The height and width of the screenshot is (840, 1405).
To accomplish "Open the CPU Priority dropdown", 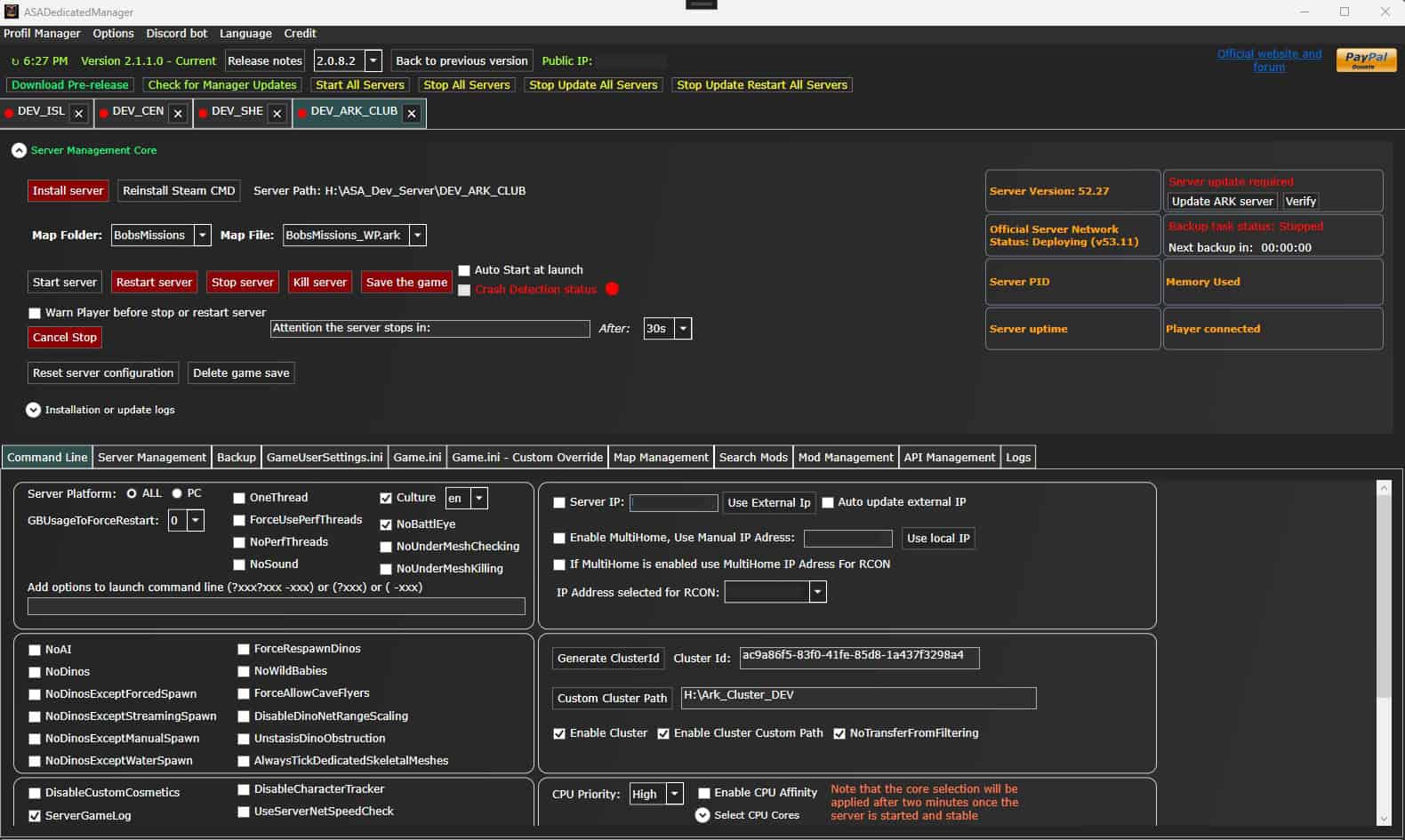I will (675, 794).
